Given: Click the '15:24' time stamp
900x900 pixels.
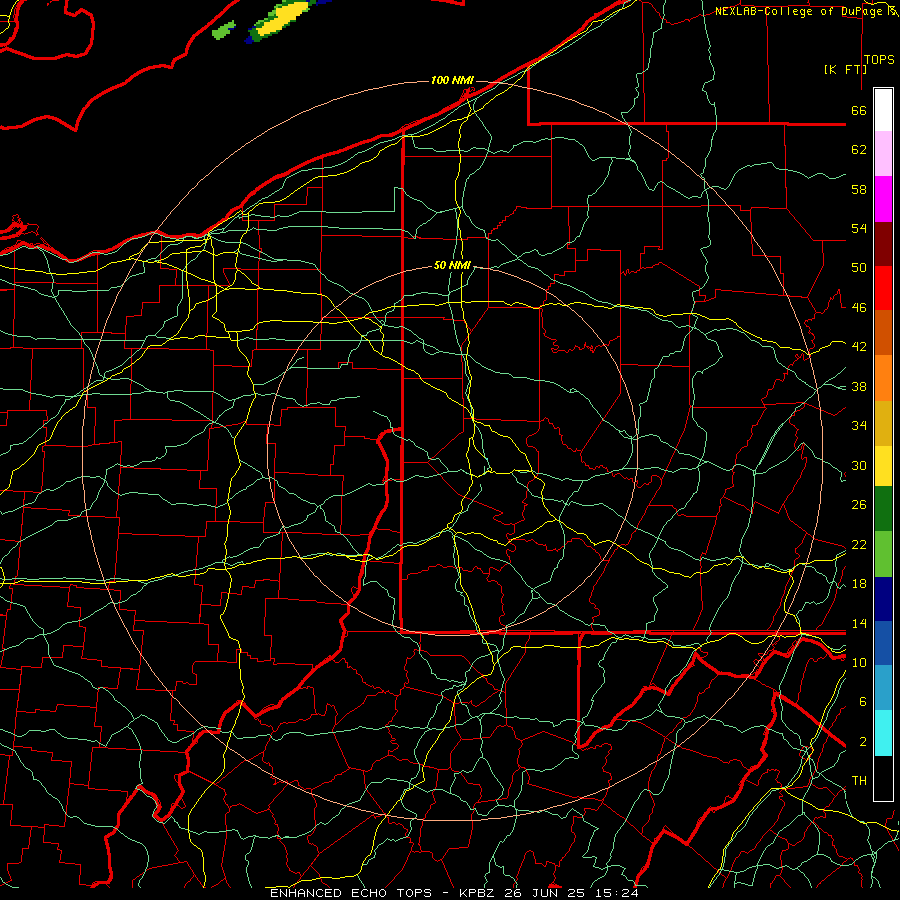Looking at the screenshot, I should tap(616, 893).
